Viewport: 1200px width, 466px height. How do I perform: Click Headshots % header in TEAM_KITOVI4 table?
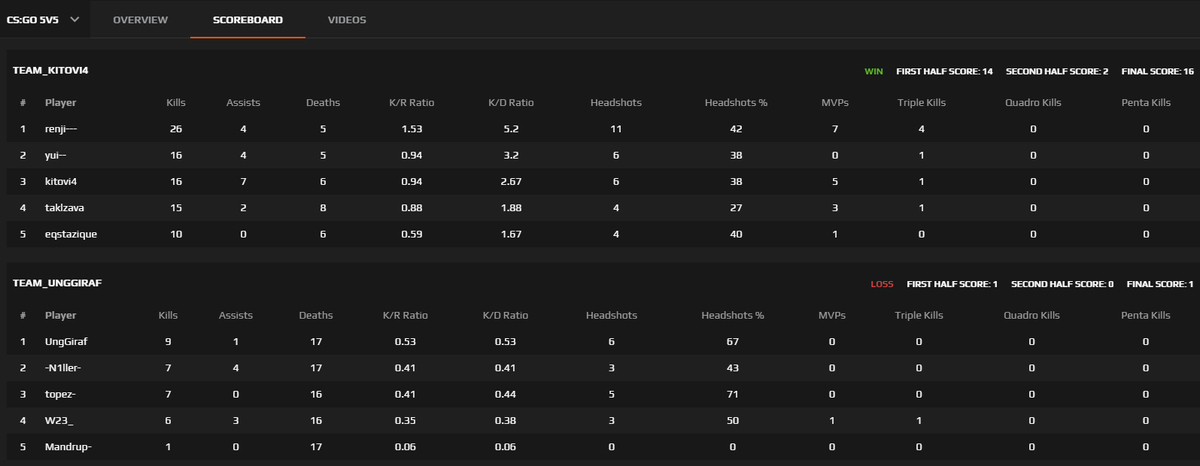[x=735, y=103]
